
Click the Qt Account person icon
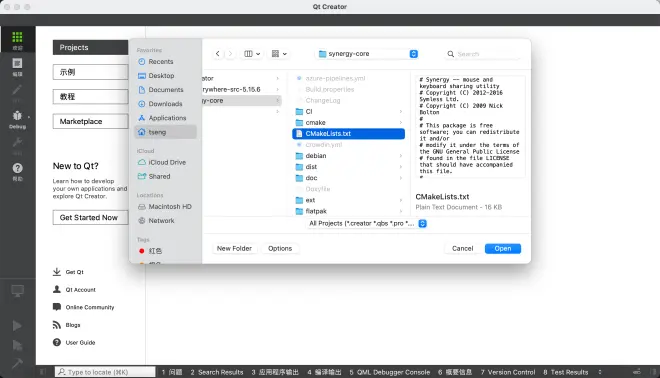pyautogui.click(x=57, y=289)
